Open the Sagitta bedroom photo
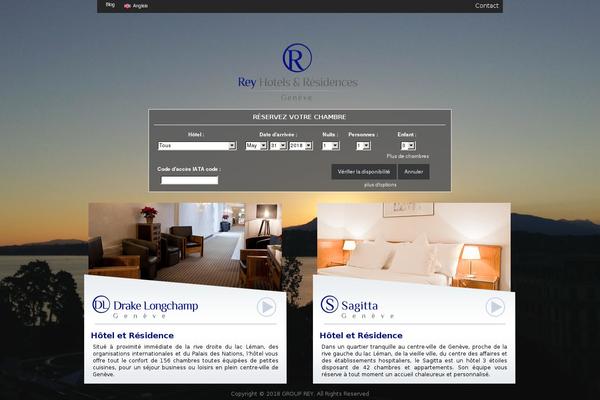This screenshot has height=400, width=600. pos(414,245)
